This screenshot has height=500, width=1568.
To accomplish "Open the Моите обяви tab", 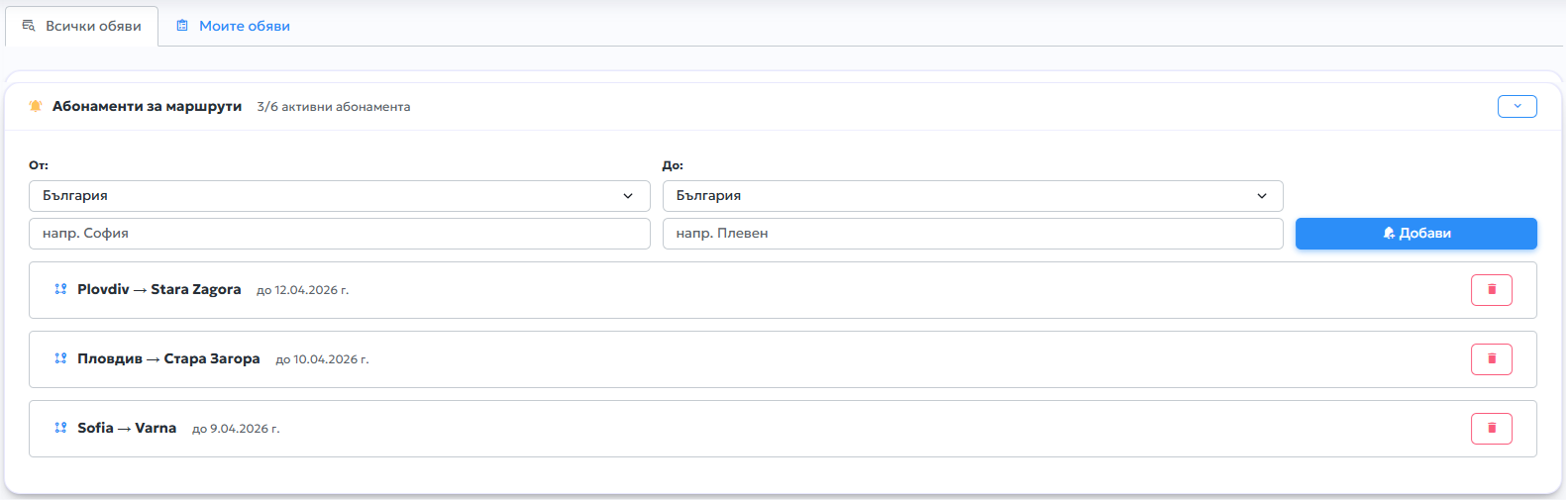I will [x=233, y=26].
